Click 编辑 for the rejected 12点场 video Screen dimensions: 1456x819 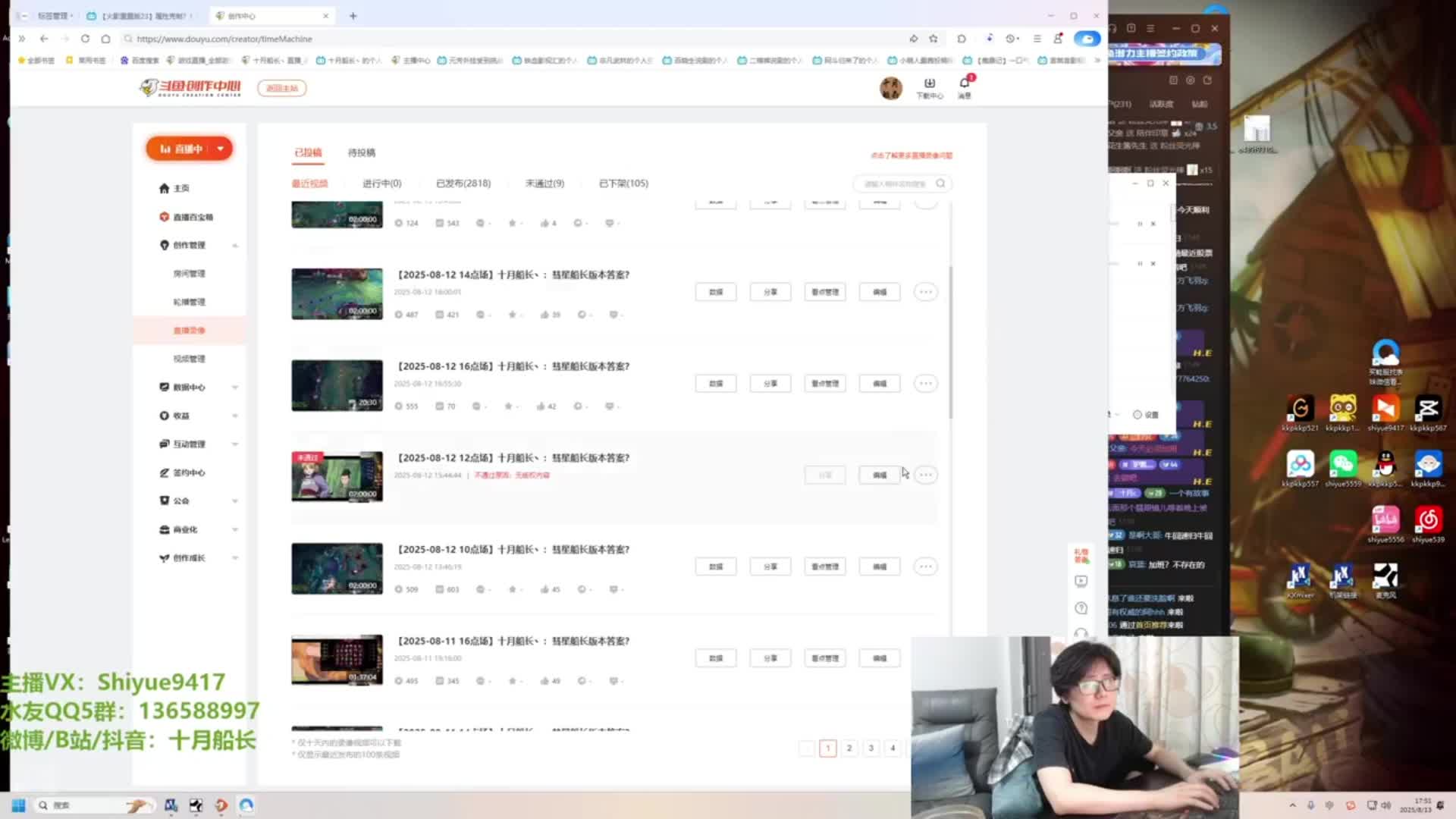[880, 475]
